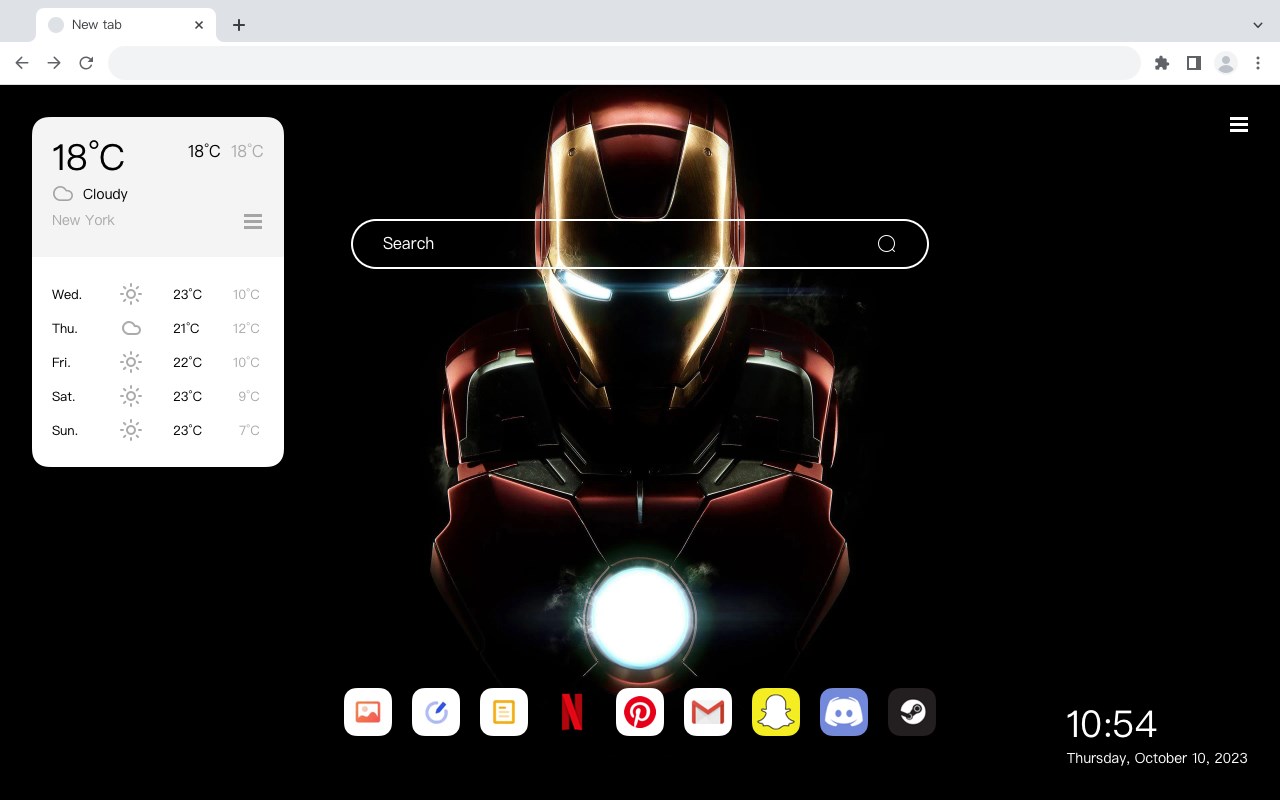
Task: Open Gmail shortcut icon
Action: pos(708,712)
